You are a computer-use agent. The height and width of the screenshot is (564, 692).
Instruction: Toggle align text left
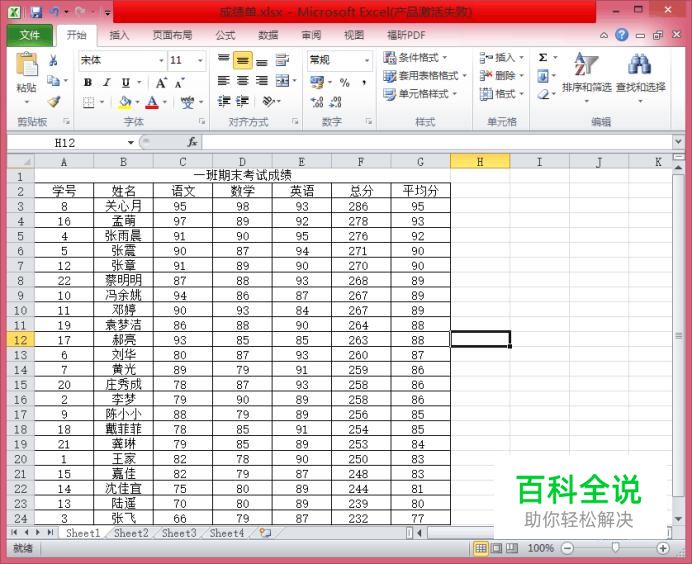224,81
